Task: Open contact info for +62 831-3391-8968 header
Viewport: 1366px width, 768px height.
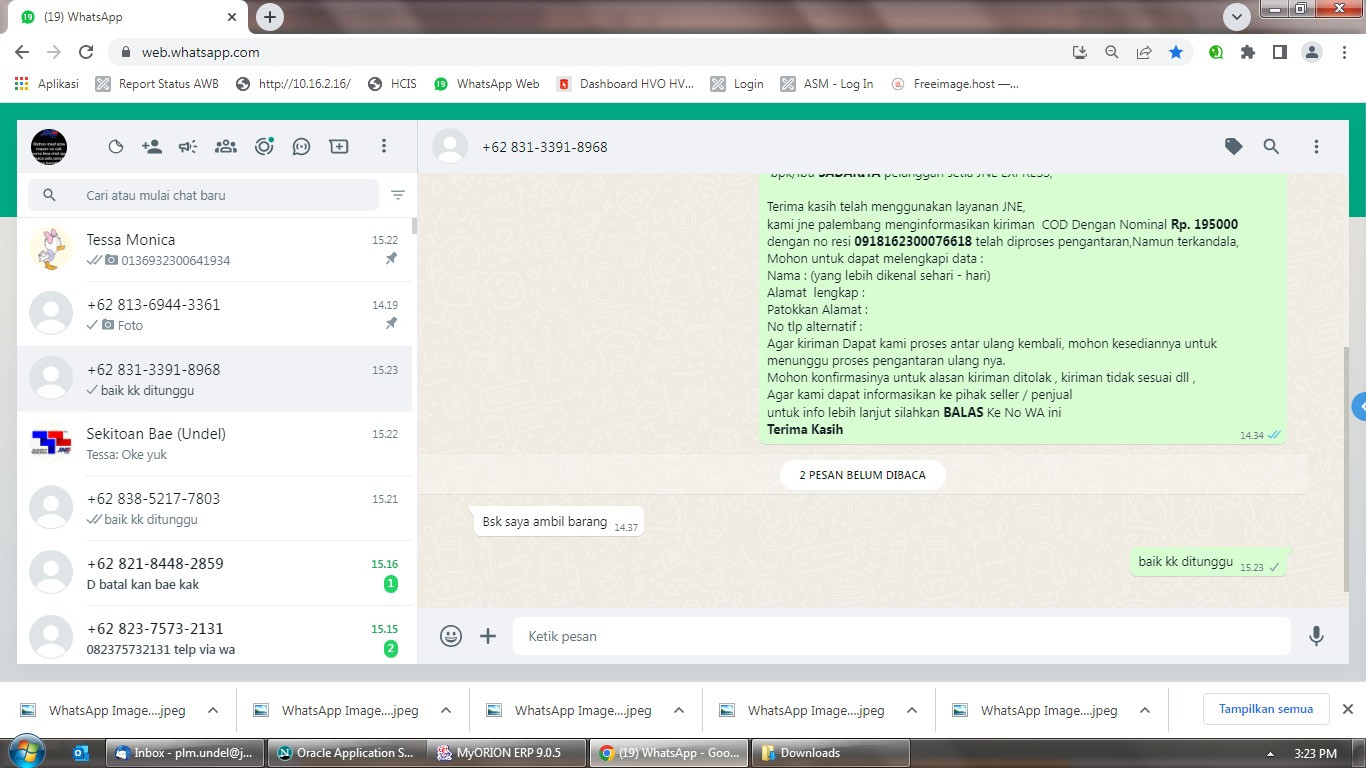Action: (545, 147)
